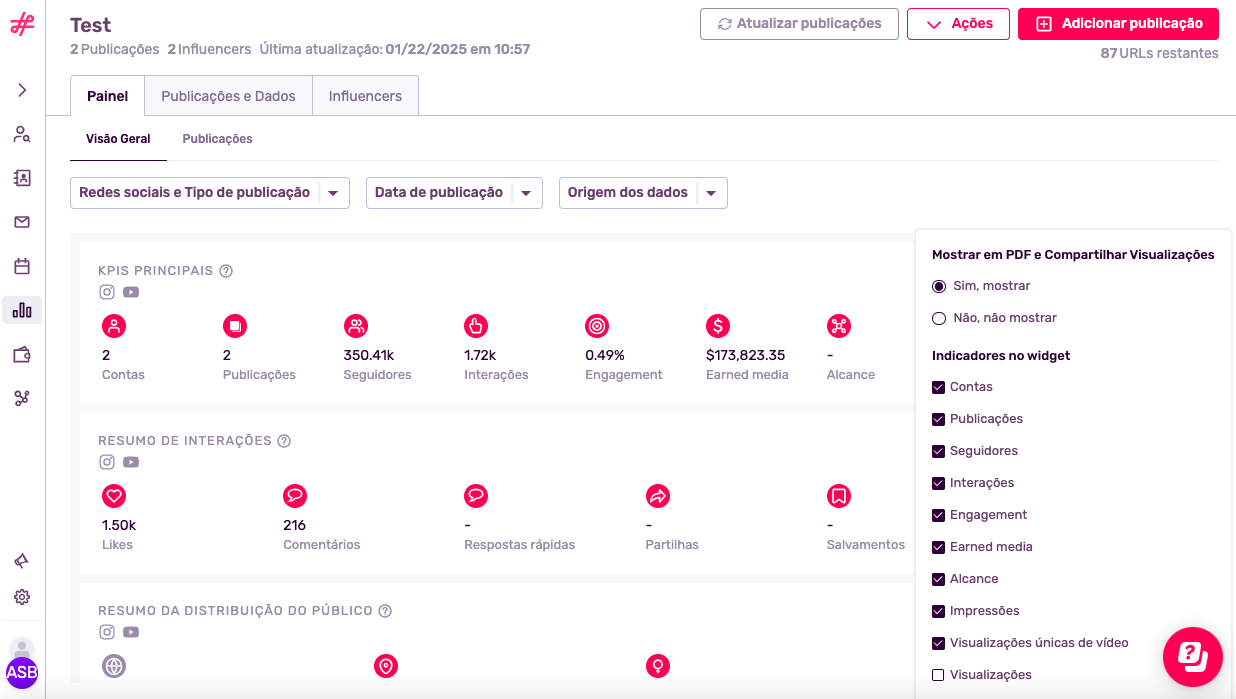Switch to the Influencers tab
Image resolution: width=1236 pixels, height=699 pixels.
tap(365, 96)
